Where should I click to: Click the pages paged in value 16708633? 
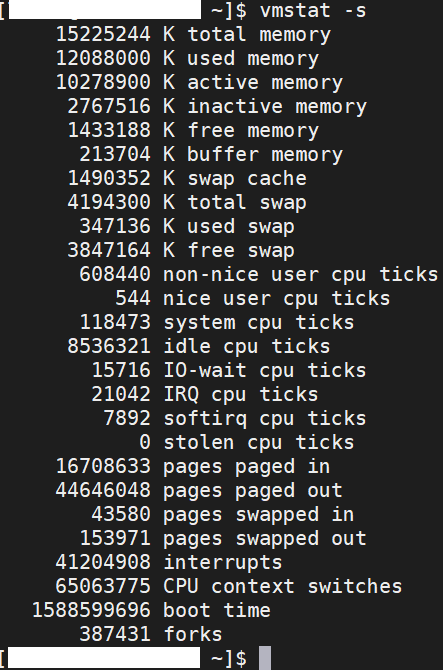click(103, 466)
